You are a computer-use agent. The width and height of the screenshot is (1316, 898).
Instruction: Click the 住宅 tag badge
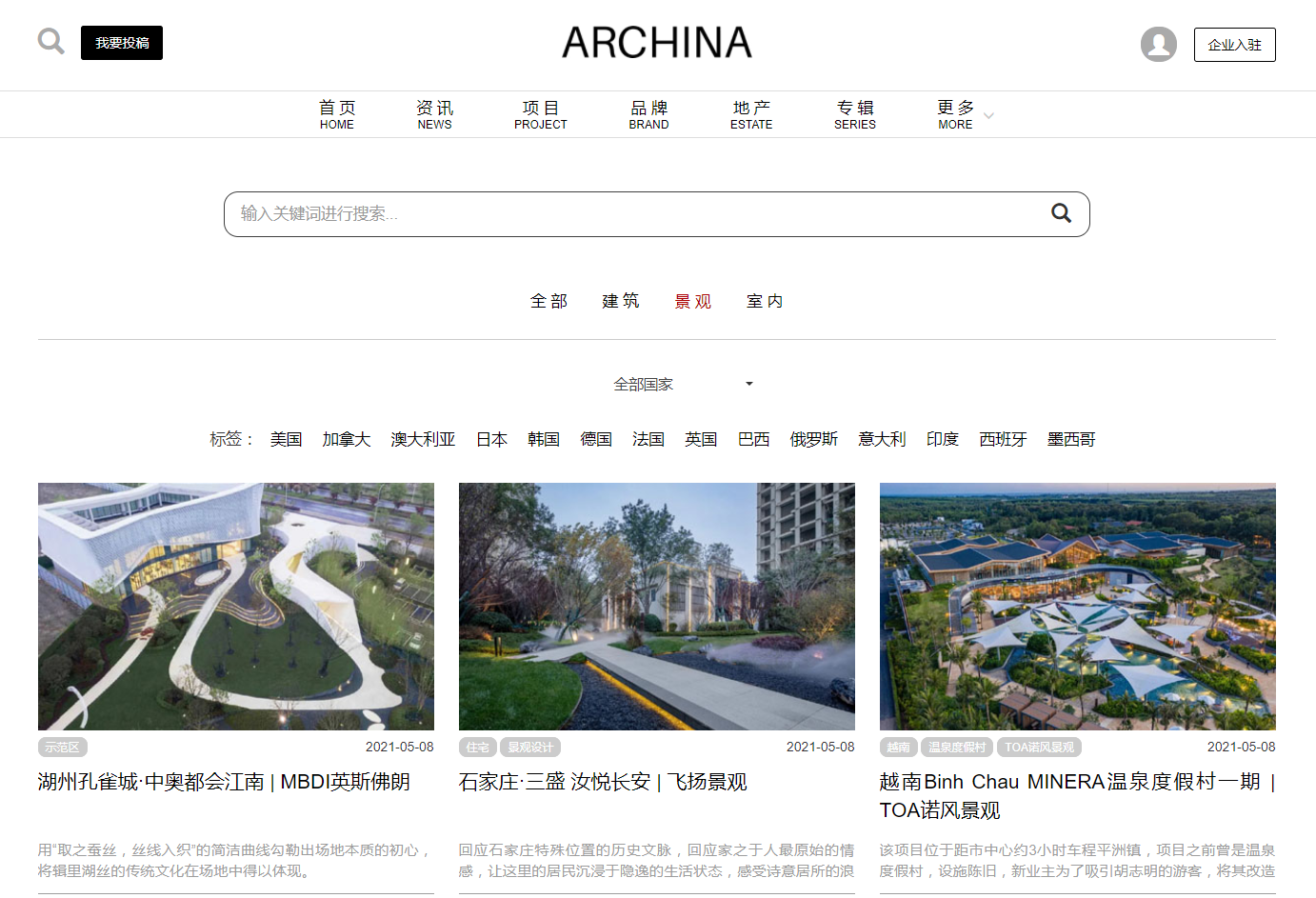478,748
